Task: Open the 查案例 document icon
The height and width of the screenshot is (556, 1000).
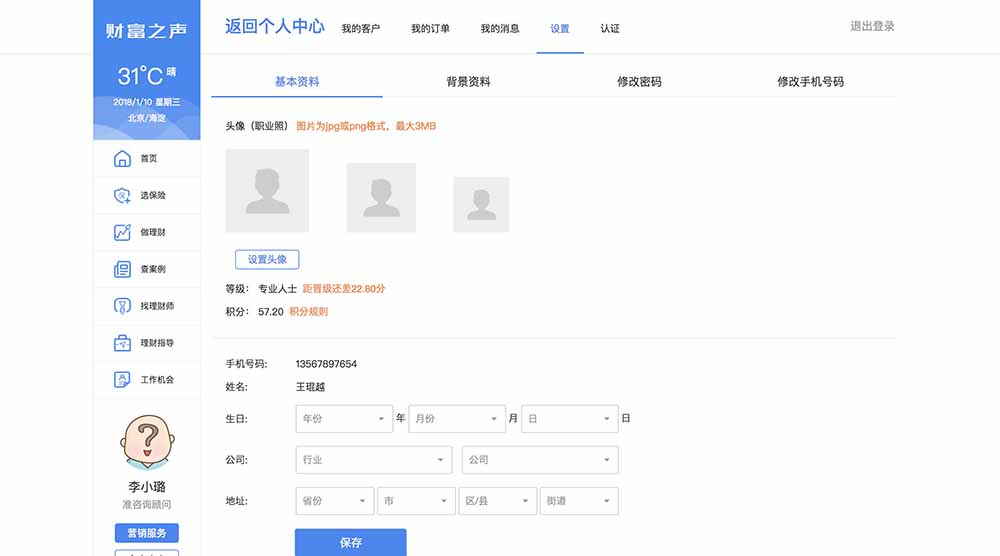Action: 122,269
